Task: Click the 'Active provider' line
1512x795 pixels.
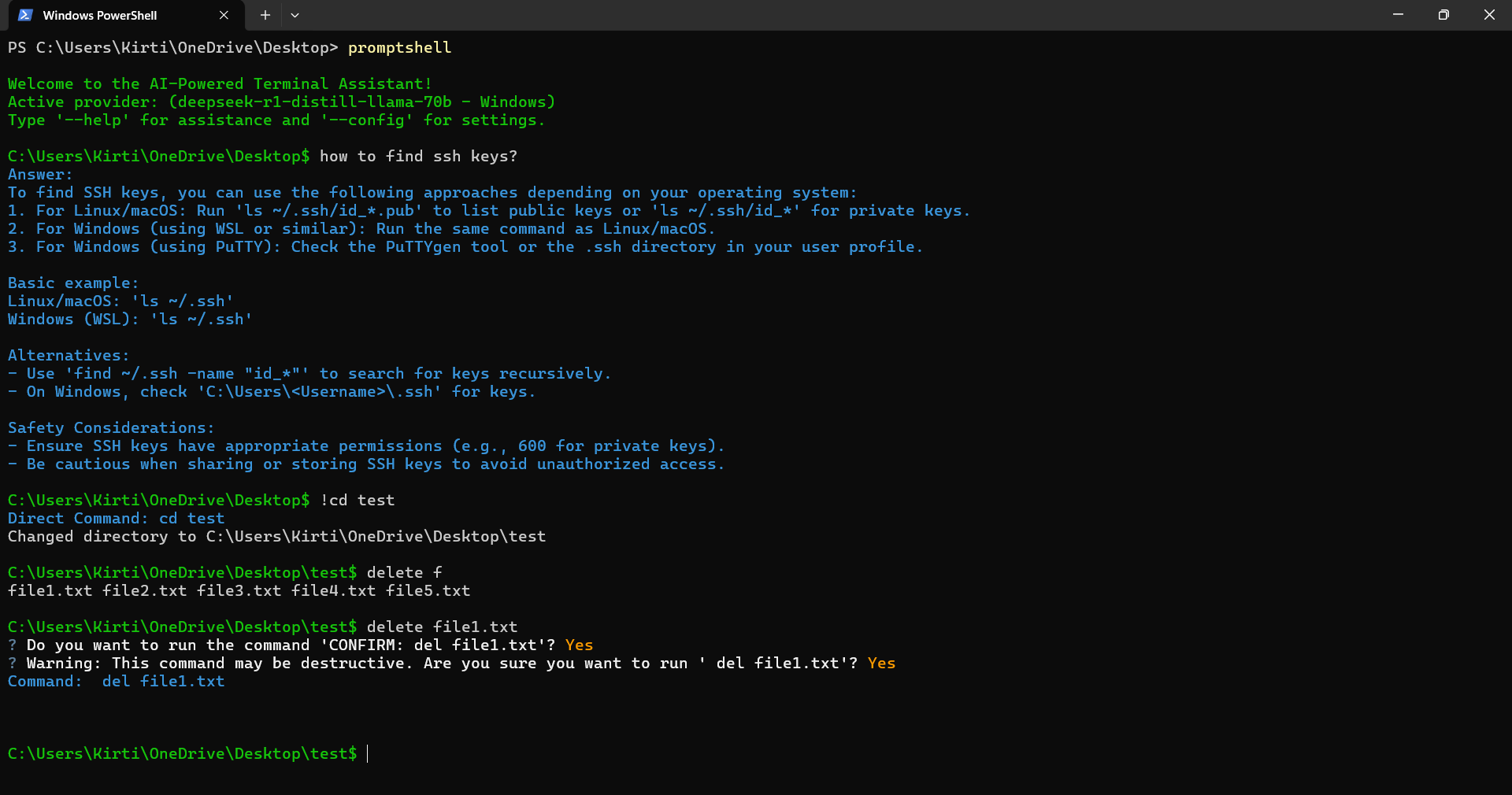Action: tap(281, 102)
